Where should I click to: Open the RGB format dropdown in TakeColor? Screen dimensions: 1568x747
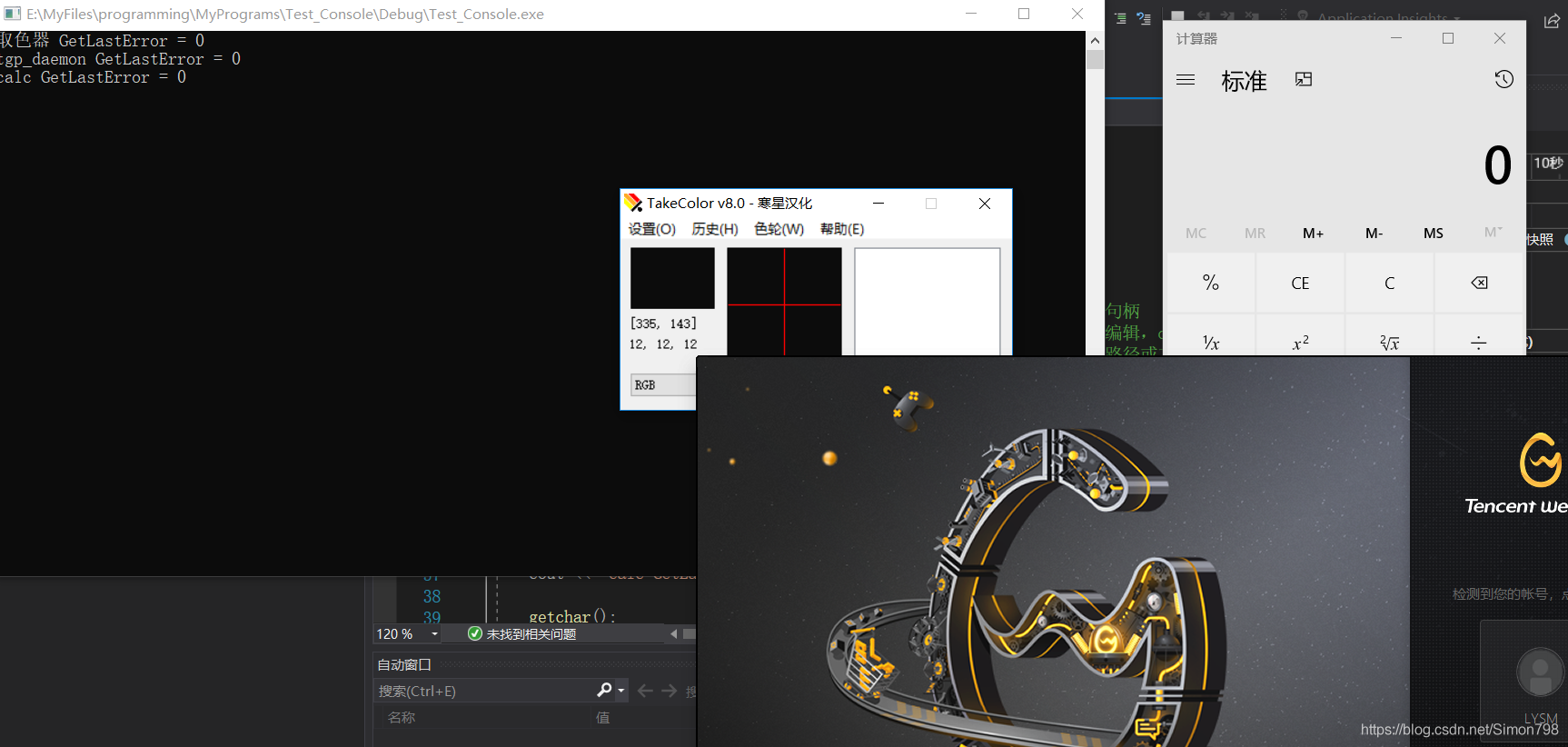click(664, 385)
